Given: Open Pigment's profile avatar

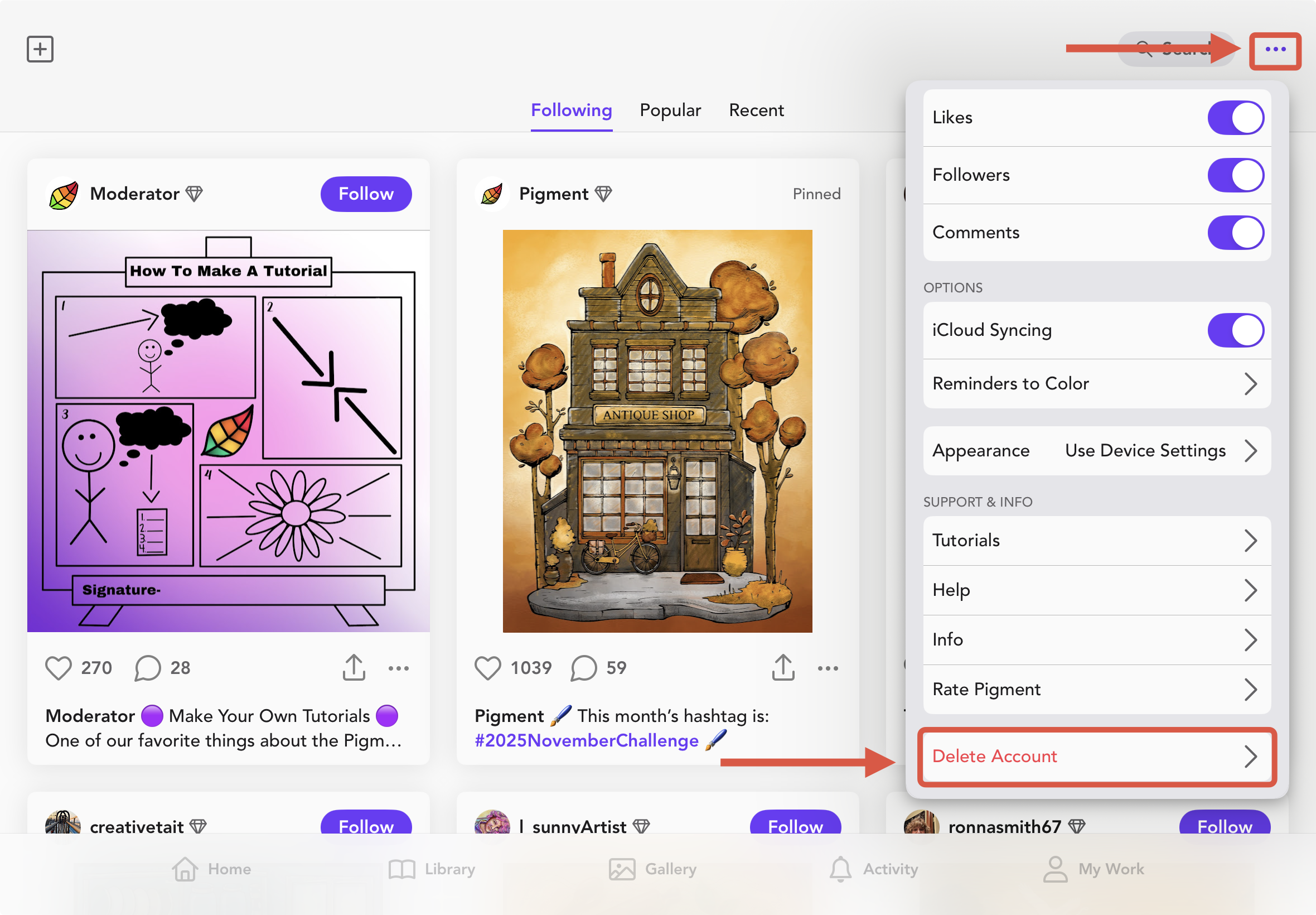Looking at the screenshot, I should [x=492, y=194].
